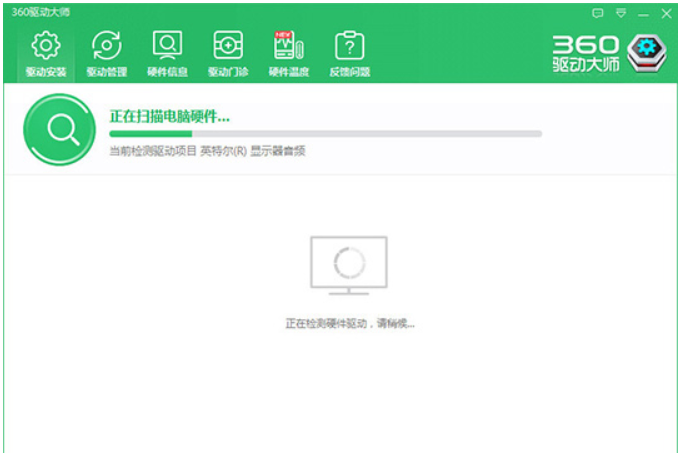The image size is (683, 455).
Task: Click the 360 驱动大师 logo text
Action: coord(586,55)
